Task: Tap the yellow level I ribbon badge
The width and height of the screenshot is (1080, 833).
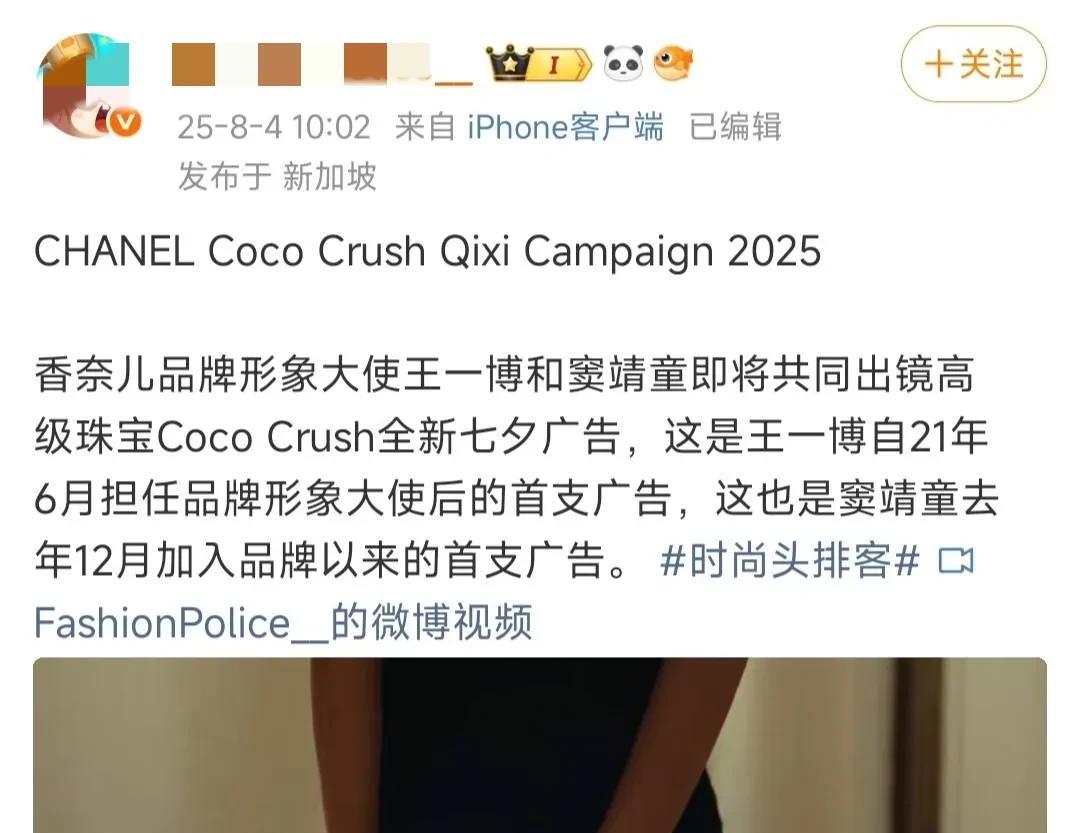Action: (x=563, y=65)
